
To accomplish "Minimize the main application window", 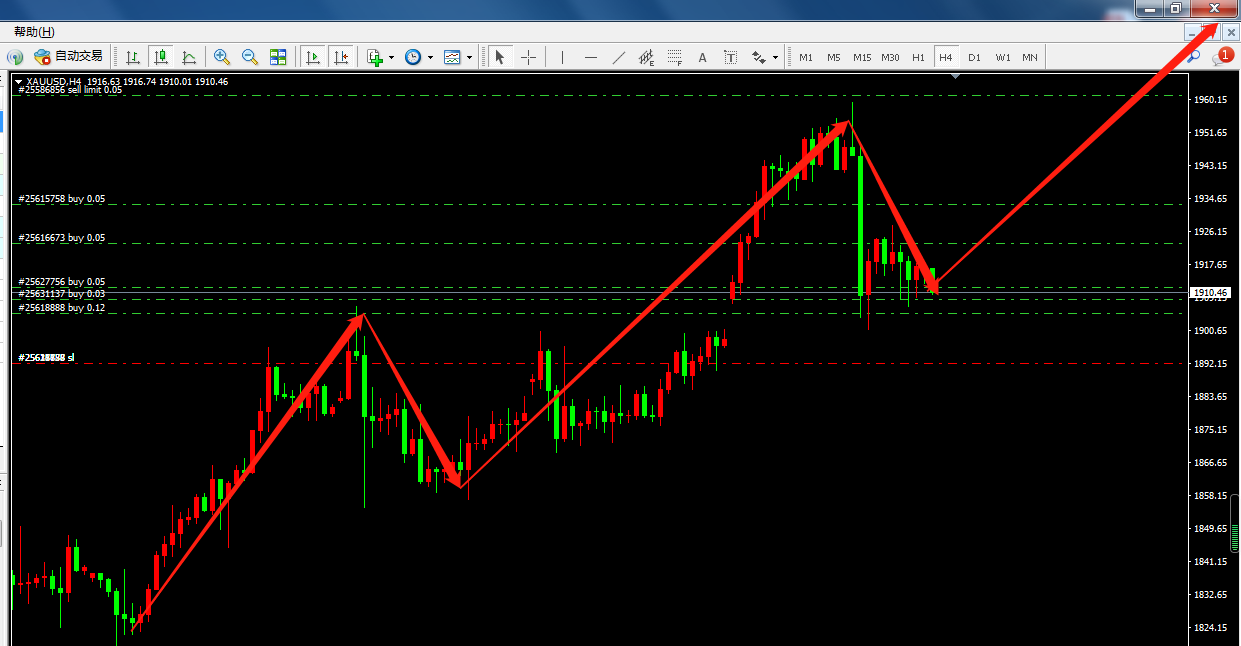I will [x=1149, y=8].
